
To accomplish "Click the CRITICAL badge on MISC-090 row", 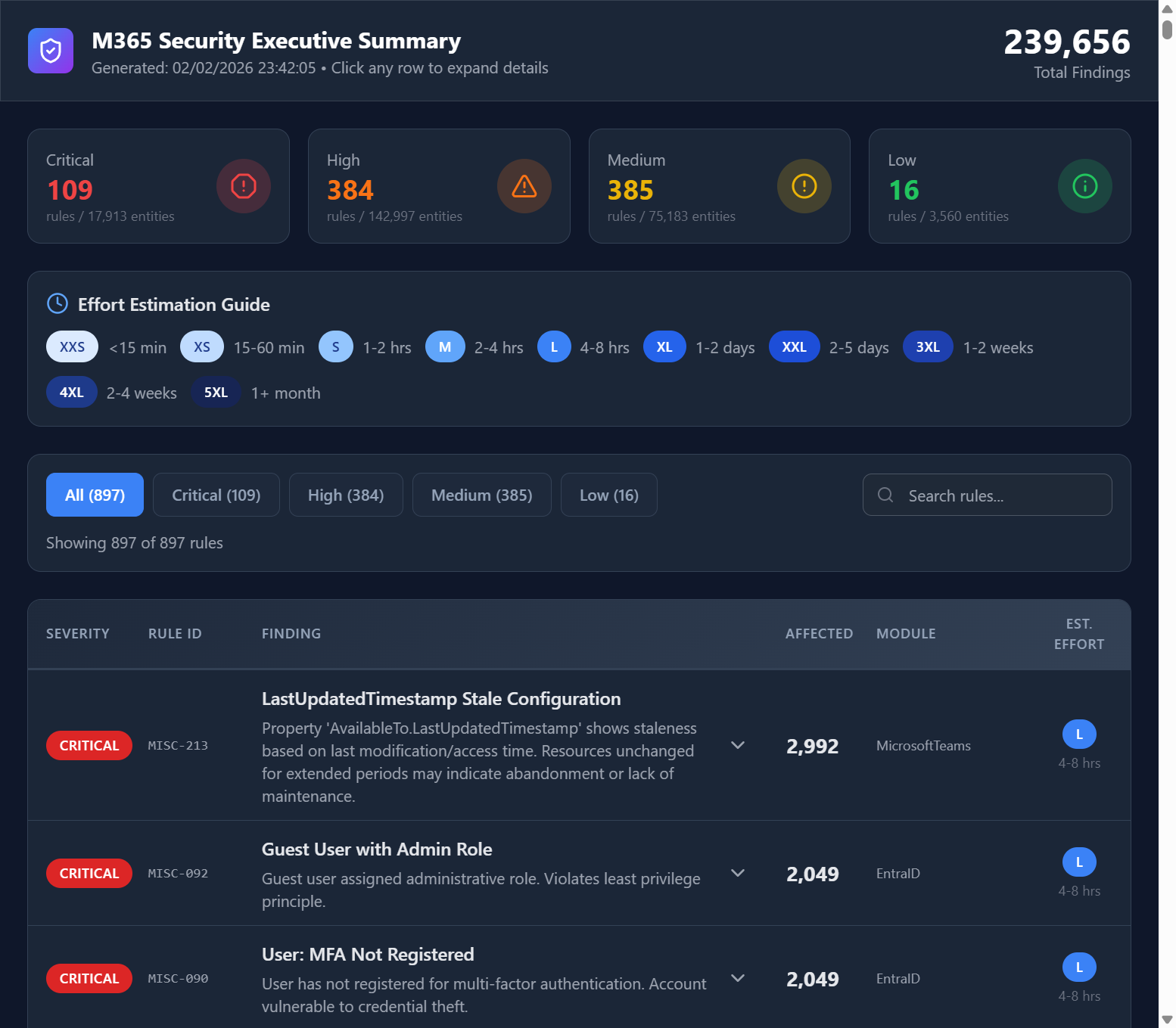I will click(x=89, y=978).
